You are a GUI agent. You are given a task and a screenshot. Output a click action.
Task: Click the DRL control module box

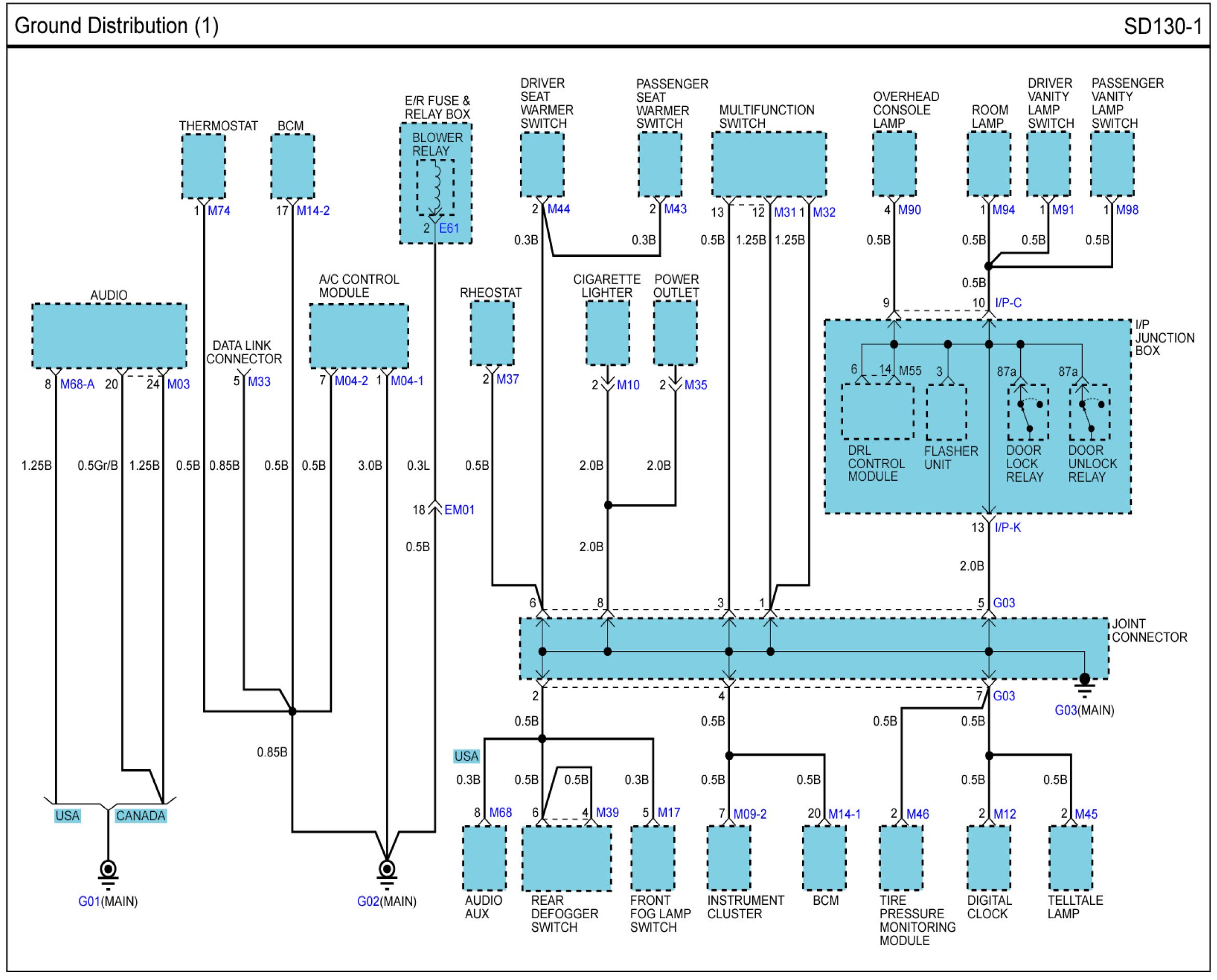point(877,412)
